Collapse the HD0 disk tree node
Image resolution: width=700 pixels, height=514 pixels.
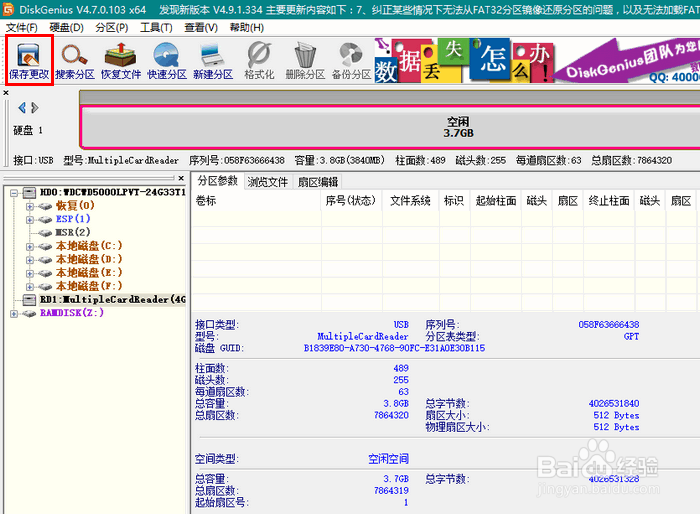14,193
